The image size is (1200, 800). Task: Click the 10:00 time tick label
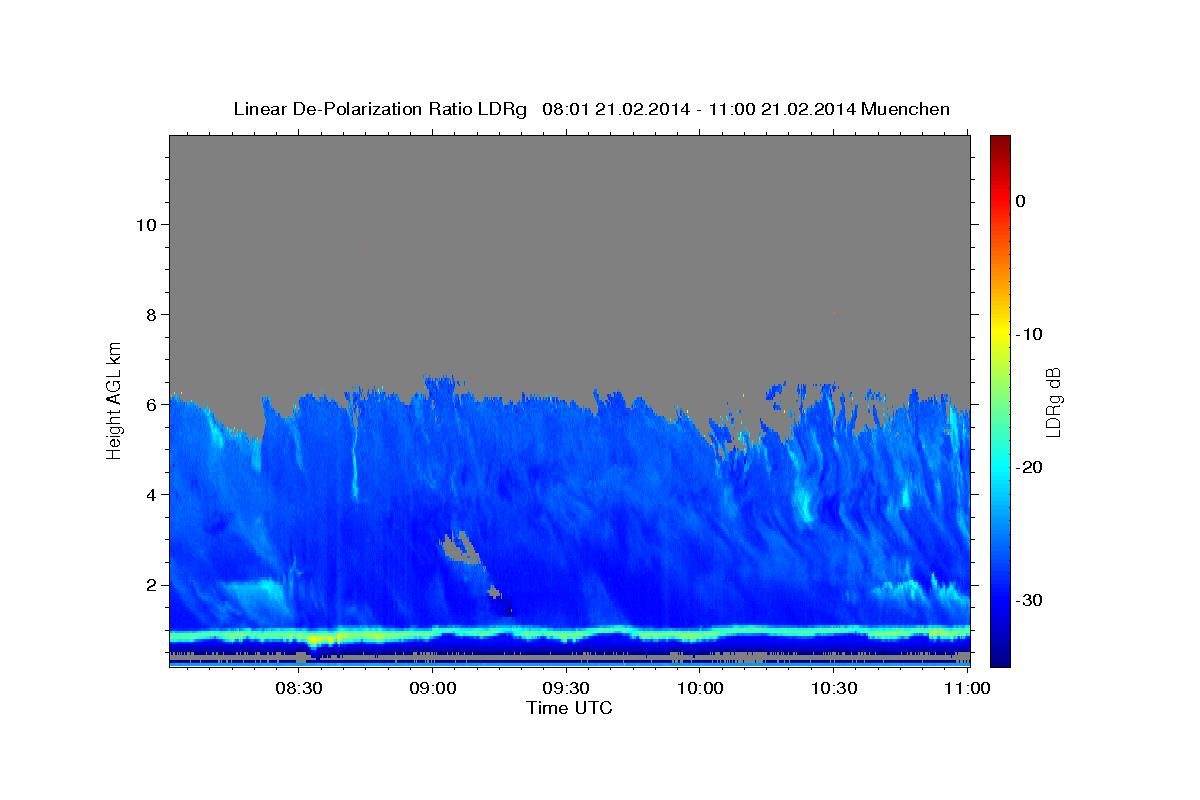tap(700, 688)
